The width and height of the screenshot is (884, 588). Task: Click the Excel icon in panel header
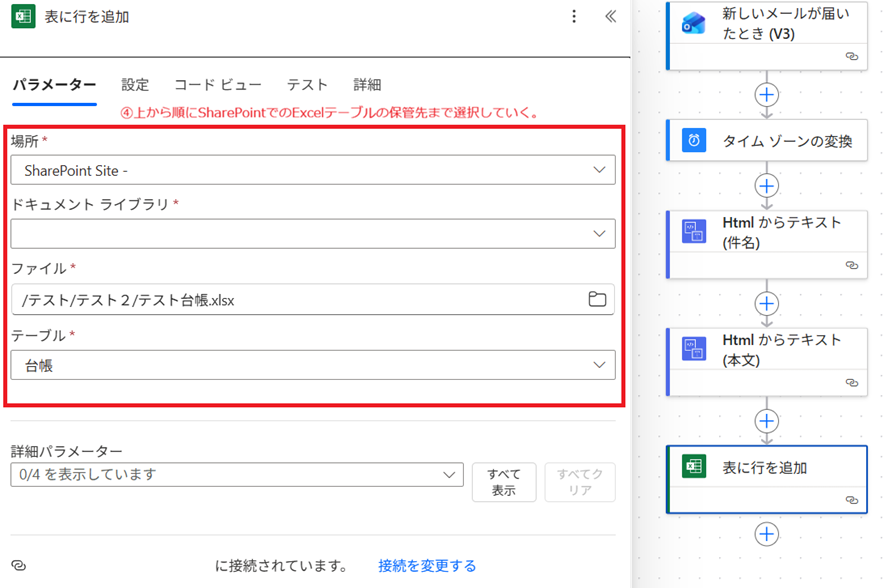point(23,17)
